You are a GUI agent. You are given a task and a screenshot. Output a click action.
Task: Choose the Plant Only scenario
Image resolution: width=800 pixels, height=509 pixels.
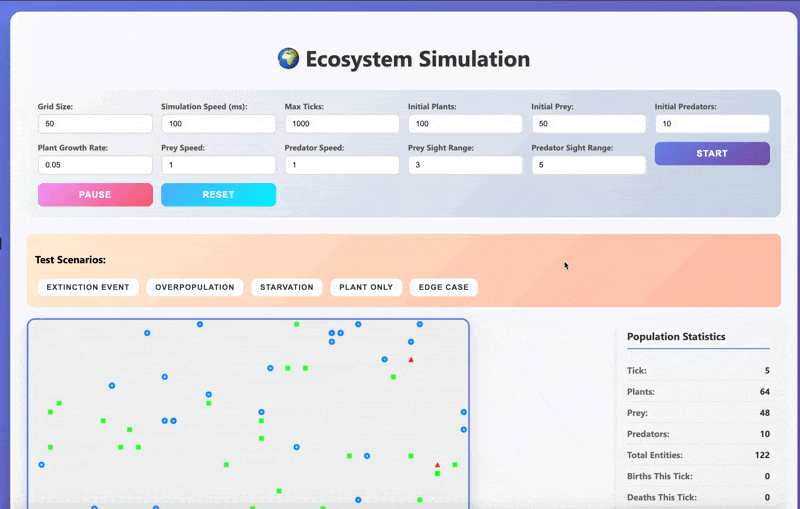pos(365,287)
